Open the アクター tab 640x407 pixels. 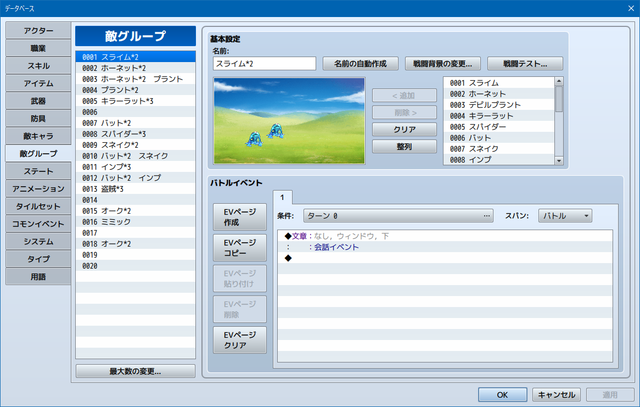(x=38, y=31)
